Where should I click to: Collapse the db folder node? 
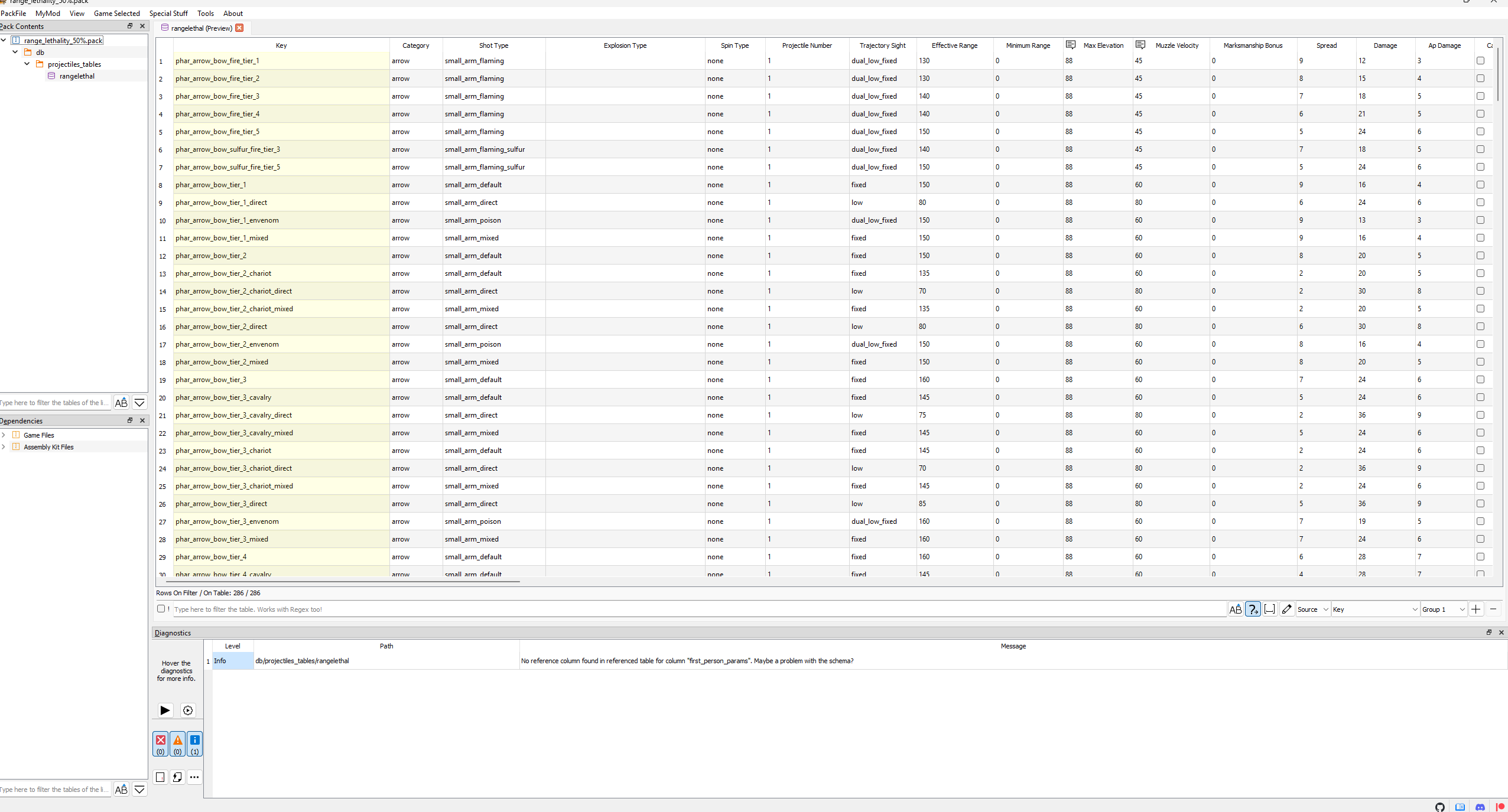coord(15,52)
